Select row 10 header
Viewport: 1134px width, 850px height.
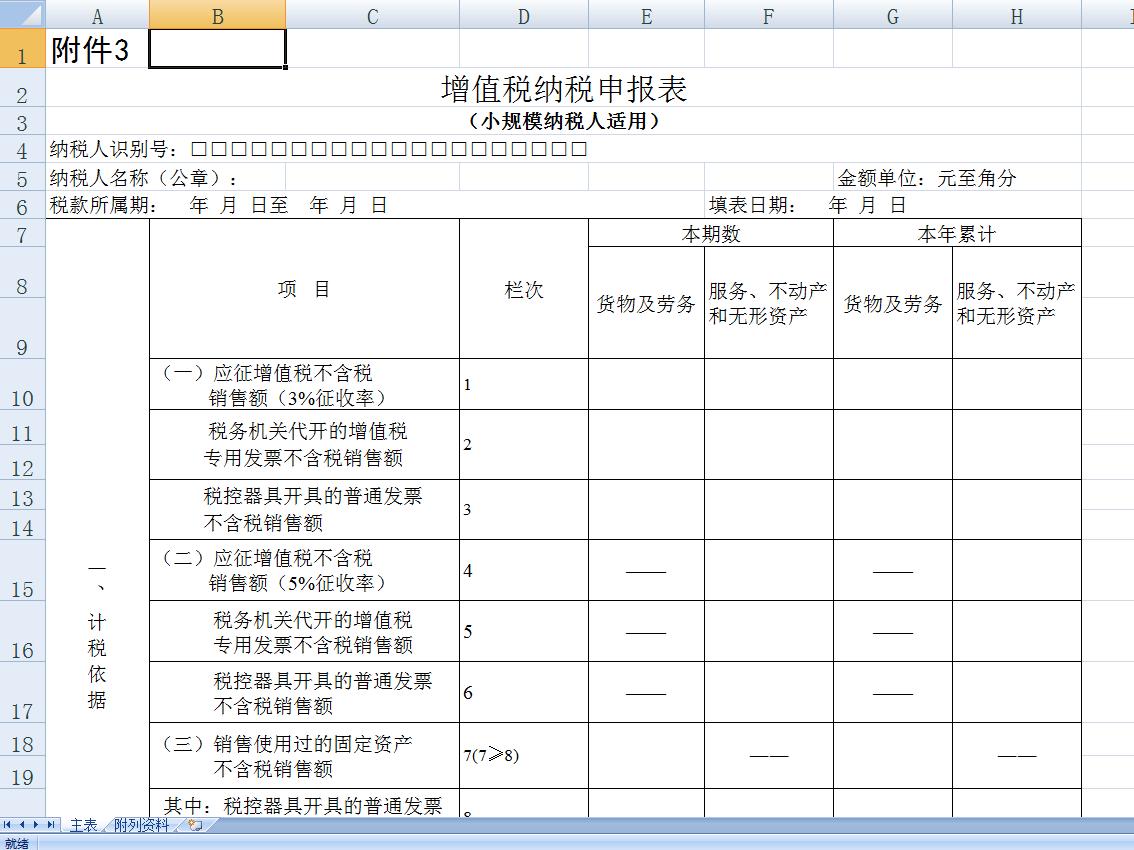click(x=22, y=384)
